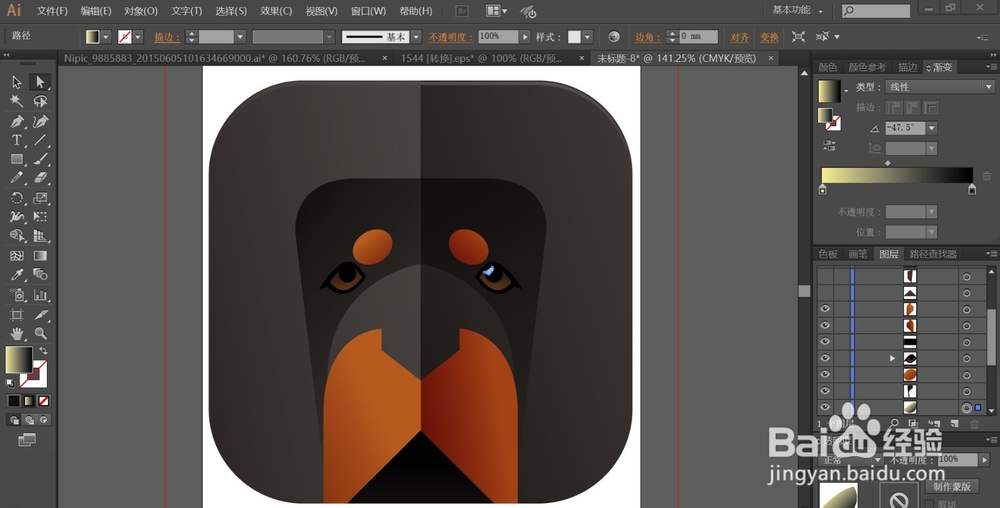Hide the black-and-white shape thumbnail layer
This screenshot has width=1000, height=508.
[825, 391]
